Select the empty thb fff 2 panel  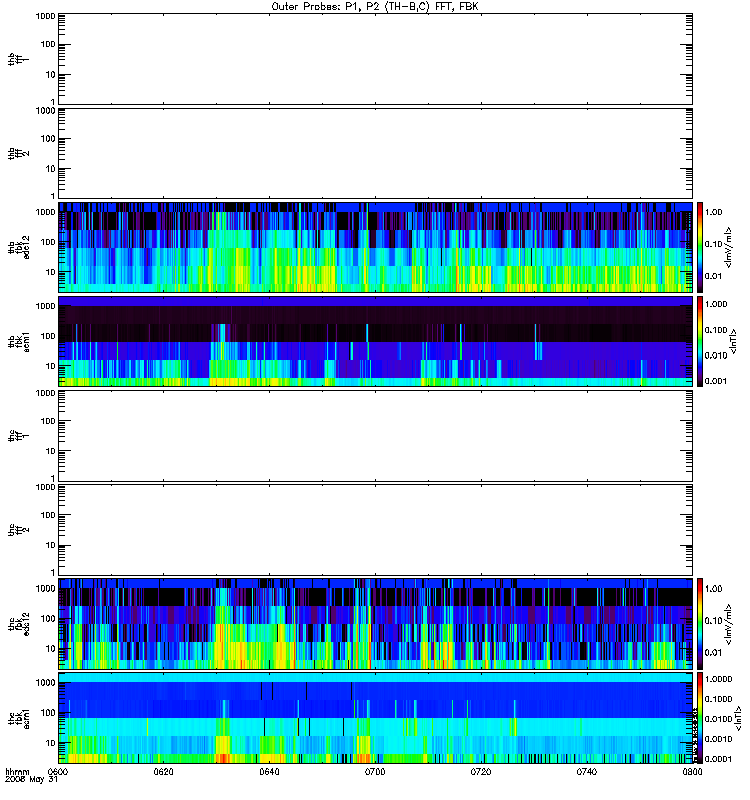pos(375,153)
